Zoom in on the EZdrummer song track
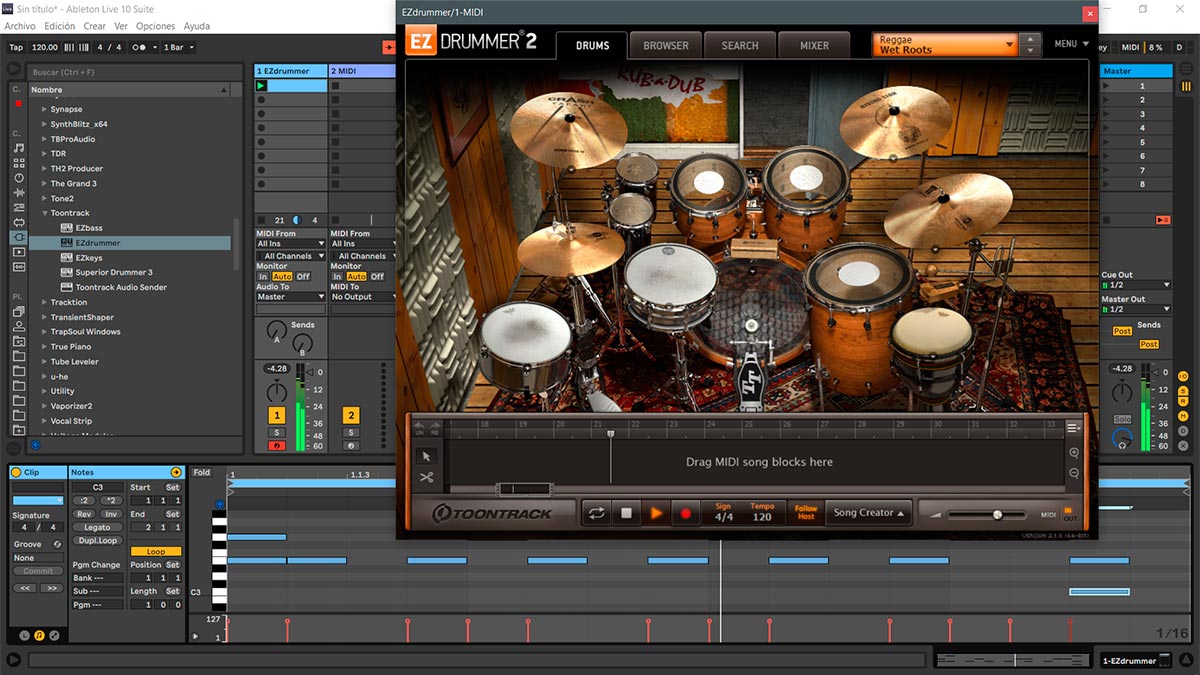Image resolution: width=1200 pixels, height=675 pixels. [1074, 453]
